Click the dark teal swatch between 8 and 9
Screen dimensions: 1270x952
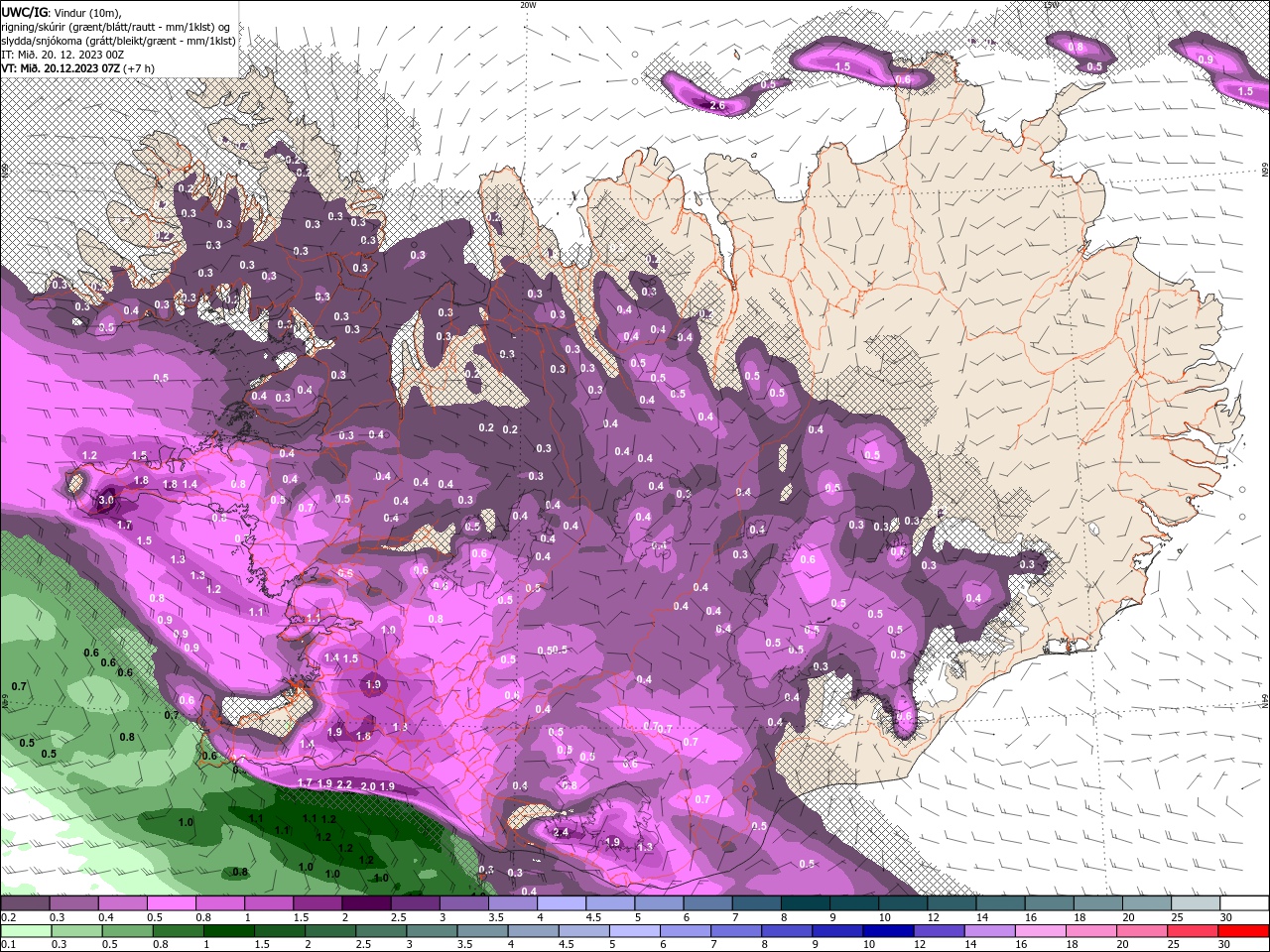[806, 903]
